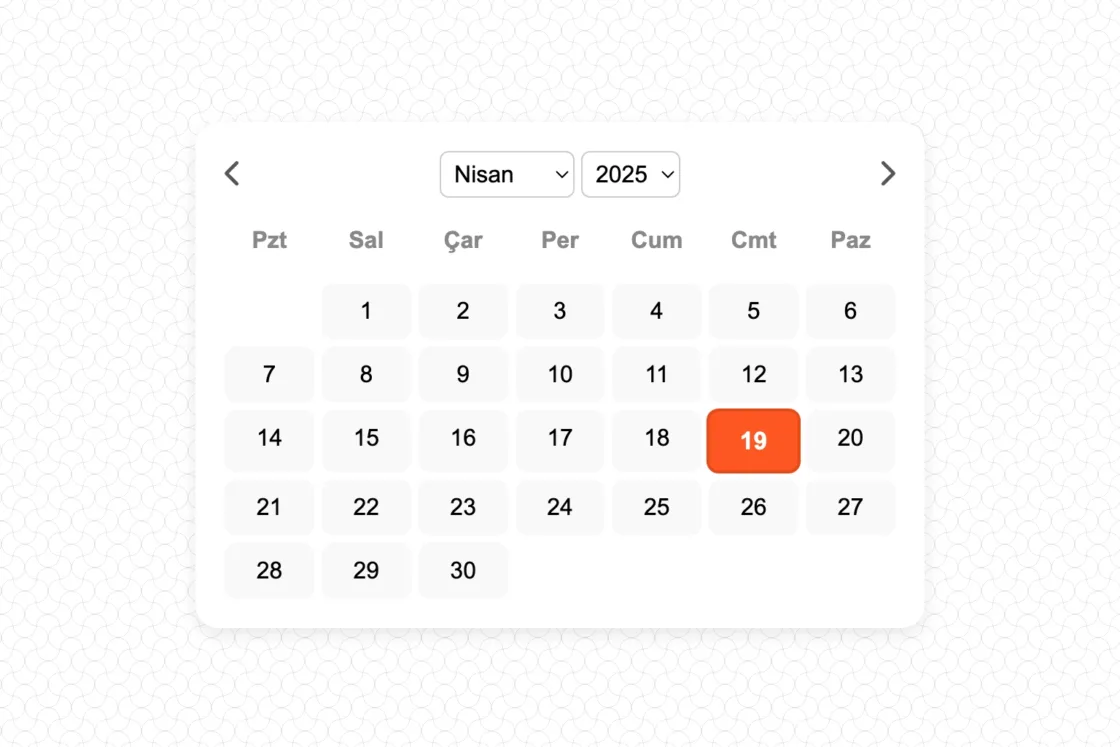This screenshot has width=1120, height=747.
Task: Pick the 22nd in the calendar
Action: tap(366, 507)
